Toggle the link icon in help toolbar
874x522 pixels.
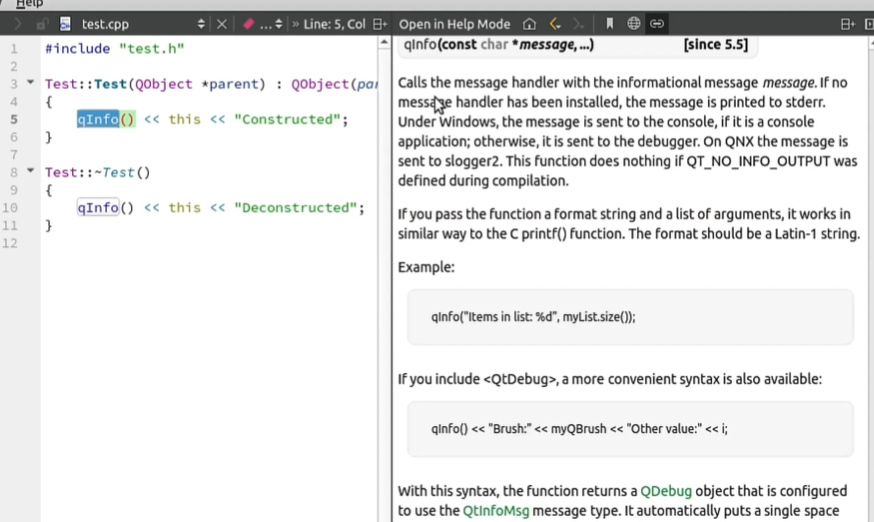point(657,24)
